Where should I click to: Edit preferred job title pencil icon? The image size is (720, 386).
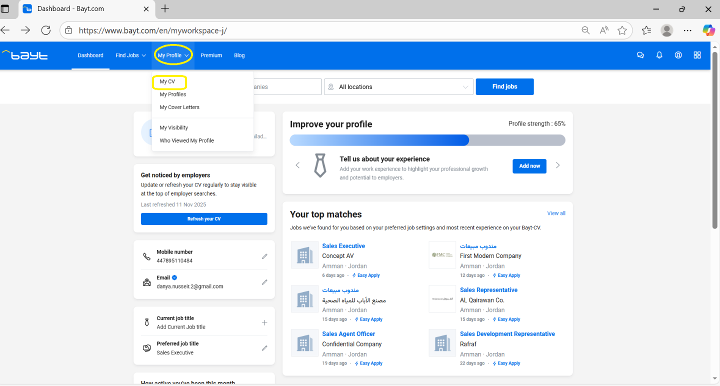(x=264, y=348)
